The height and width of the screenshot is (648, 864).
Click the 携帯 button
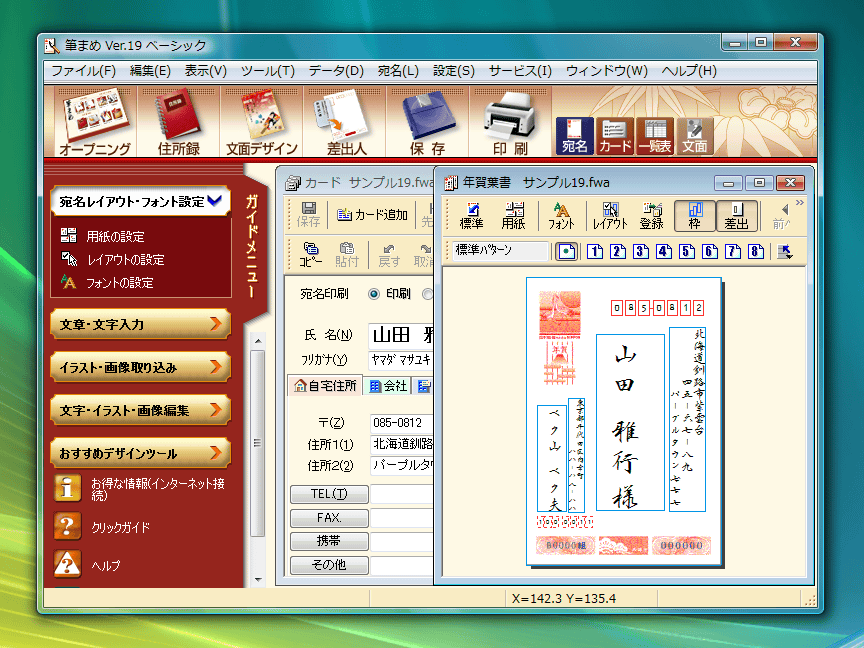tap(329, 541)
